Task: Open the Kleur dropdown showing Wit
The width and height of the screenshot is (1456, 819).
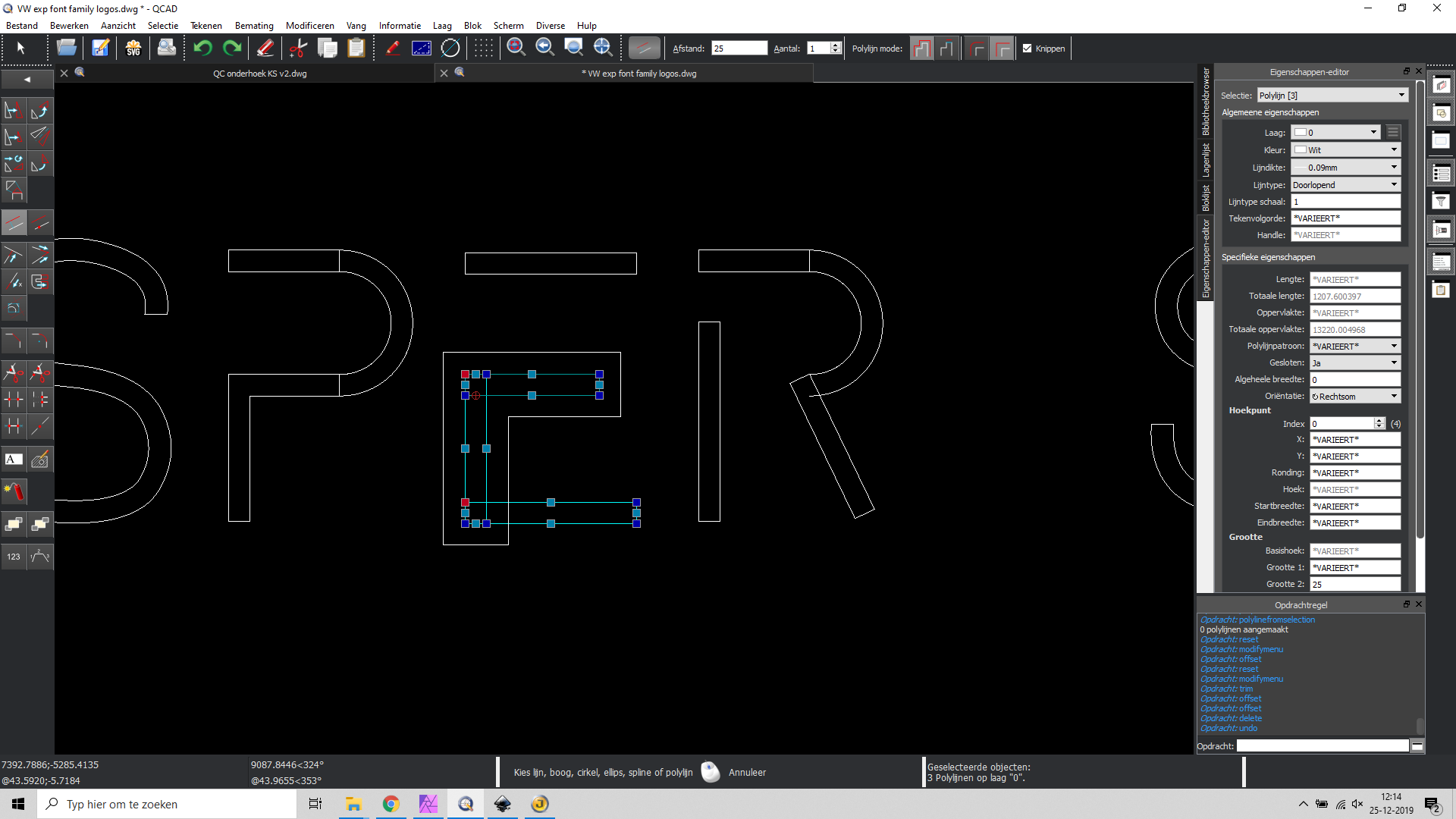Action: pyautogui.click(x=1345, y=150)
